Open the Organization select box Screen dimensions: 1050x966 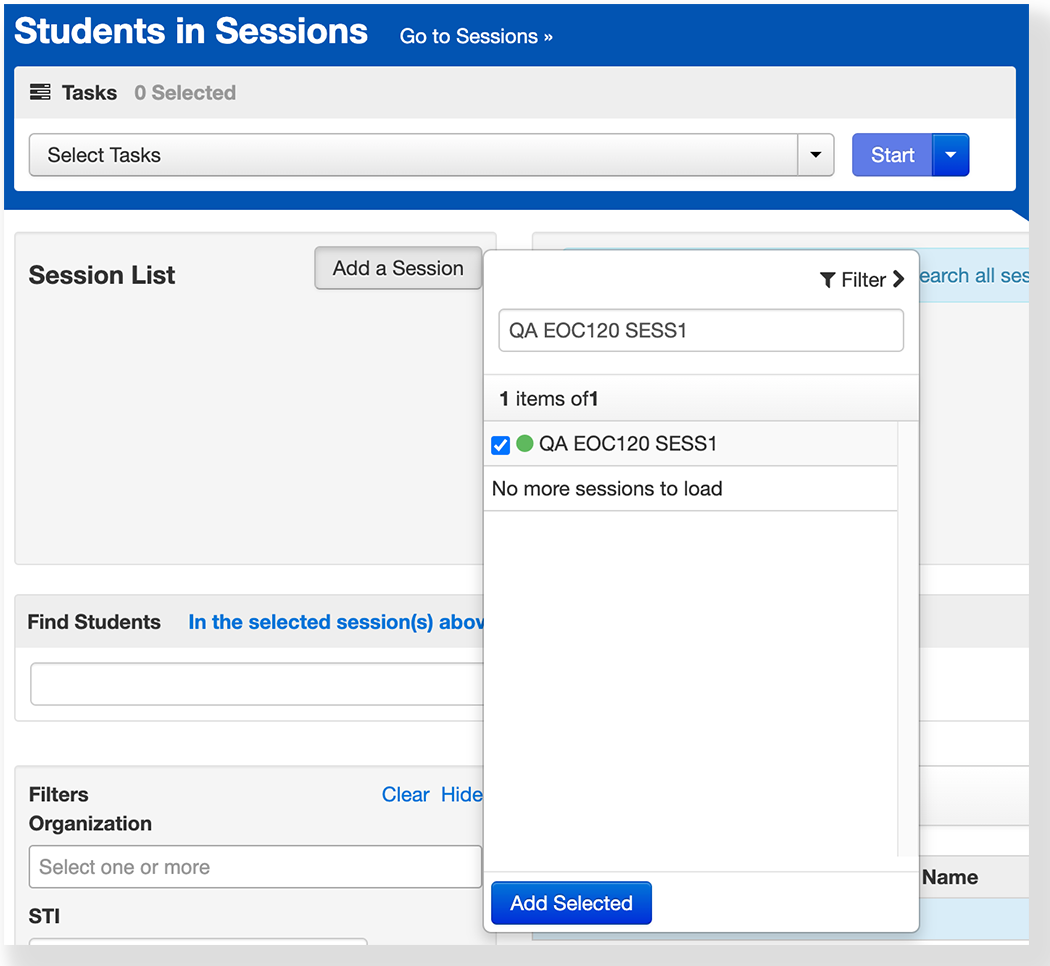(x=255, y=867)
